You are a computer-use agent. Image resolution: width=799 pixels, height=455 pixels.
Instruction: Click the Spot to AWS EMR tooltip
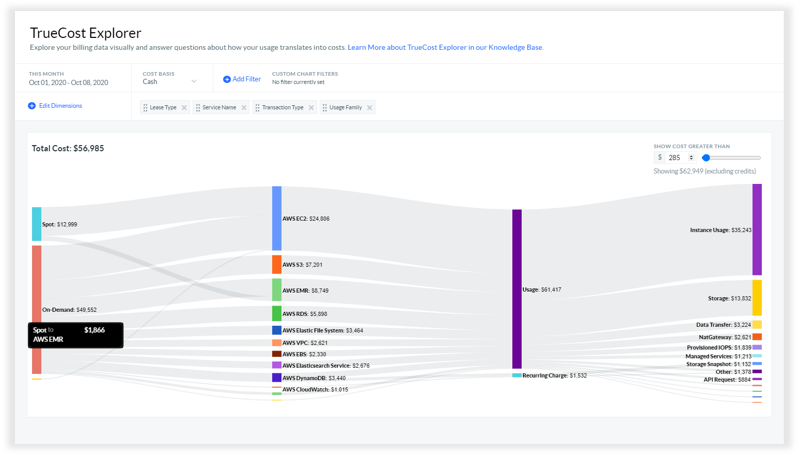click(x=75, y=335)
